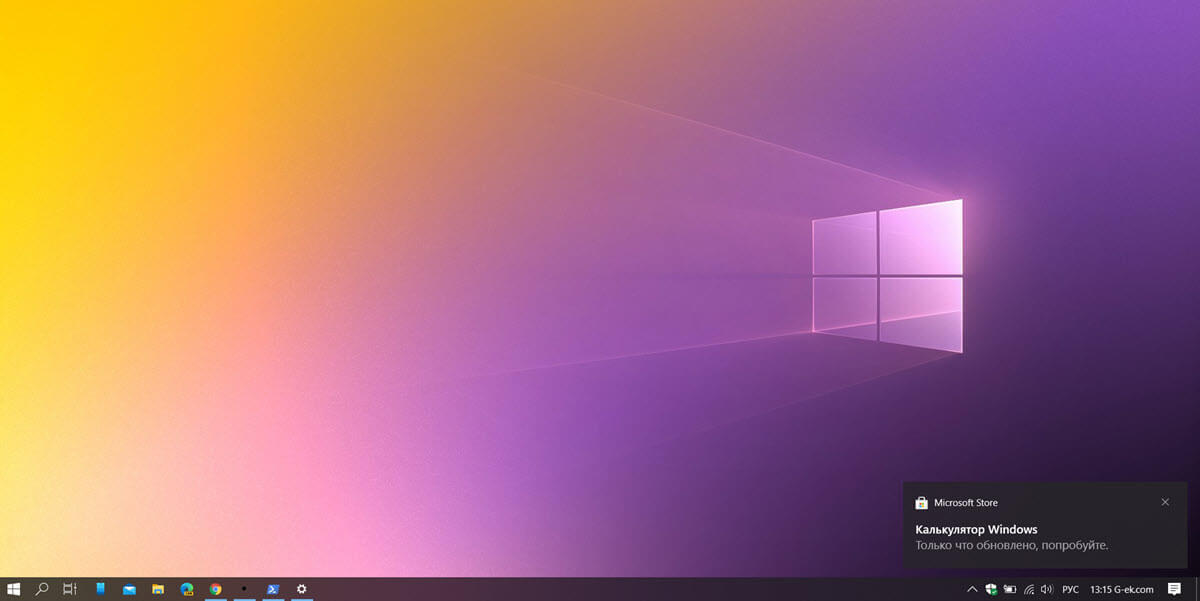The image size is (1200, 601).
Task: Open Wi-Fi network tray icon
Action: click(x=1029, y=589)
